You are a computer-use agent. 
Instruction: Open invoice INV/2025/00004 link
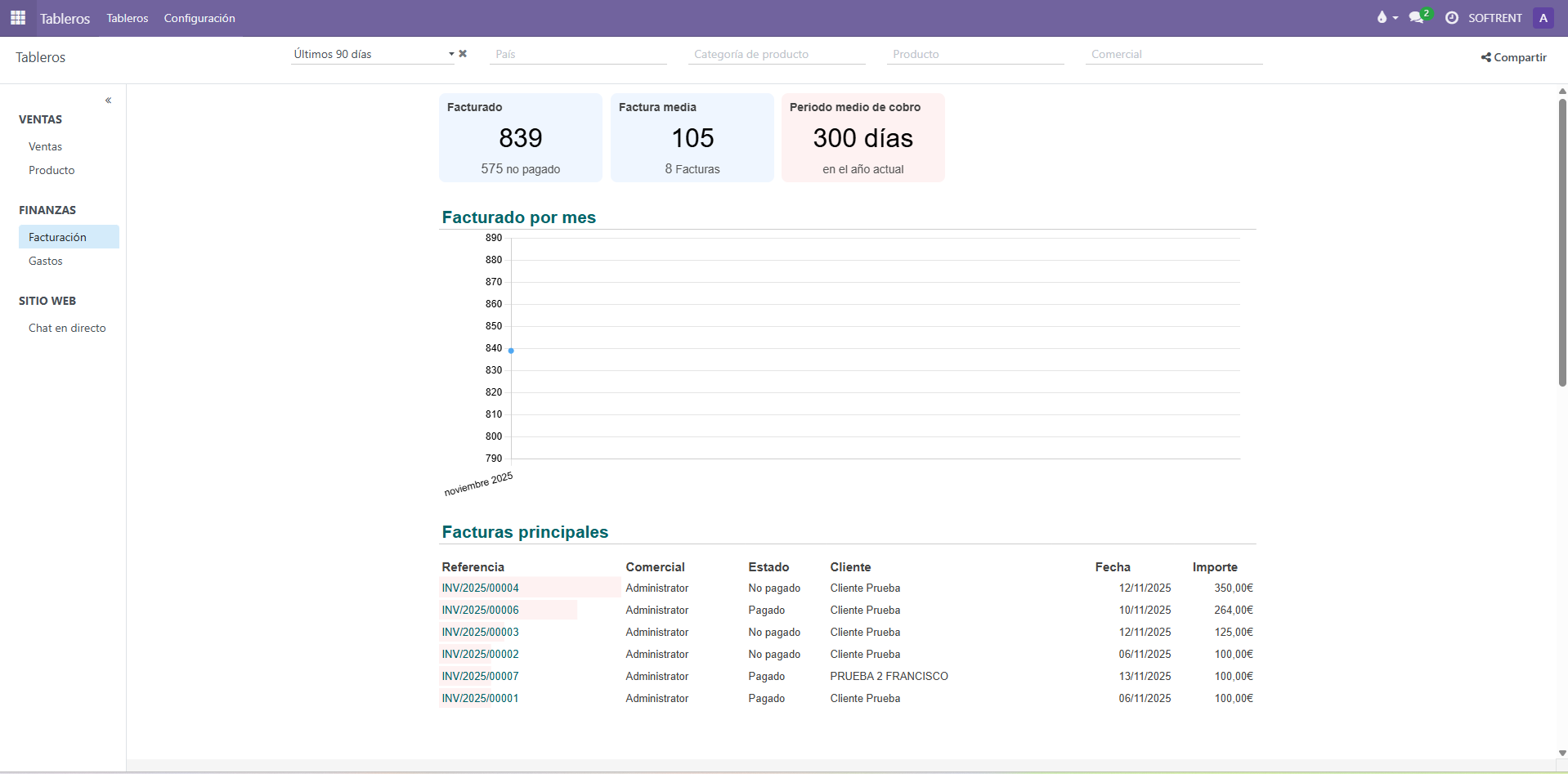click(481, 588)
